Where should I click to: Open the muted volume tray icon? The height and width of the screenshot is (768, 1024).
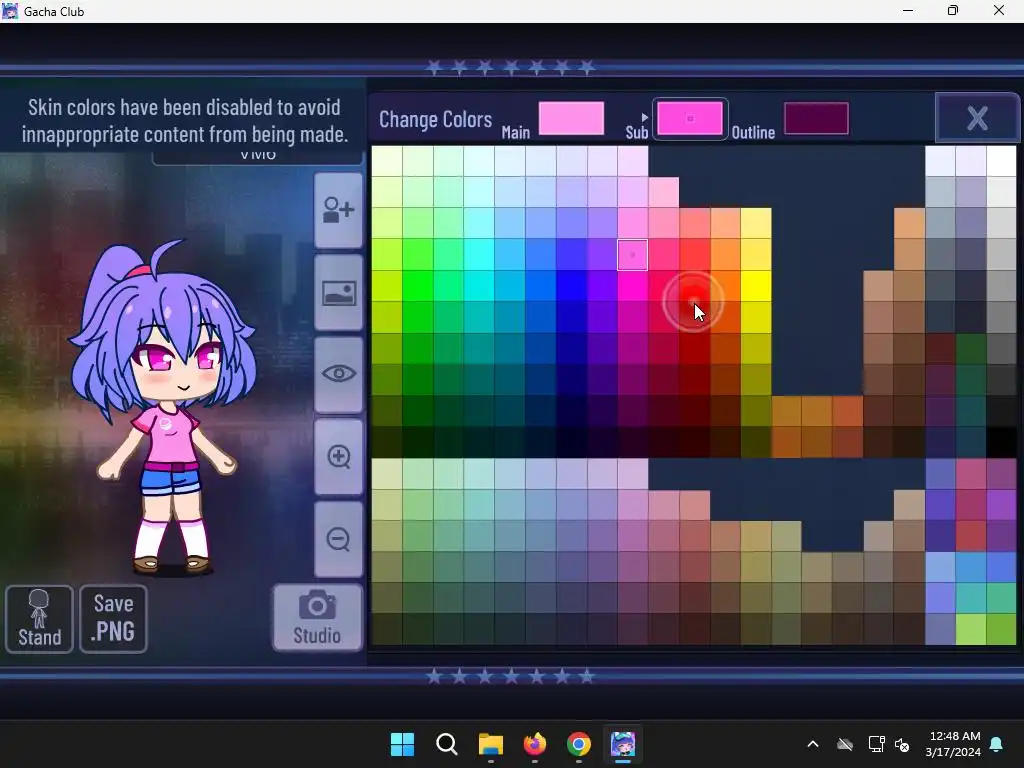(902, 744)
